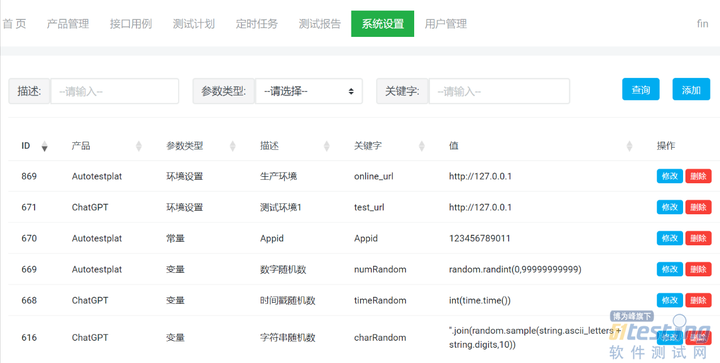Go to the 首页 tab
The height and width of the screenshot is (363, 720).
(x=14, y=24)
